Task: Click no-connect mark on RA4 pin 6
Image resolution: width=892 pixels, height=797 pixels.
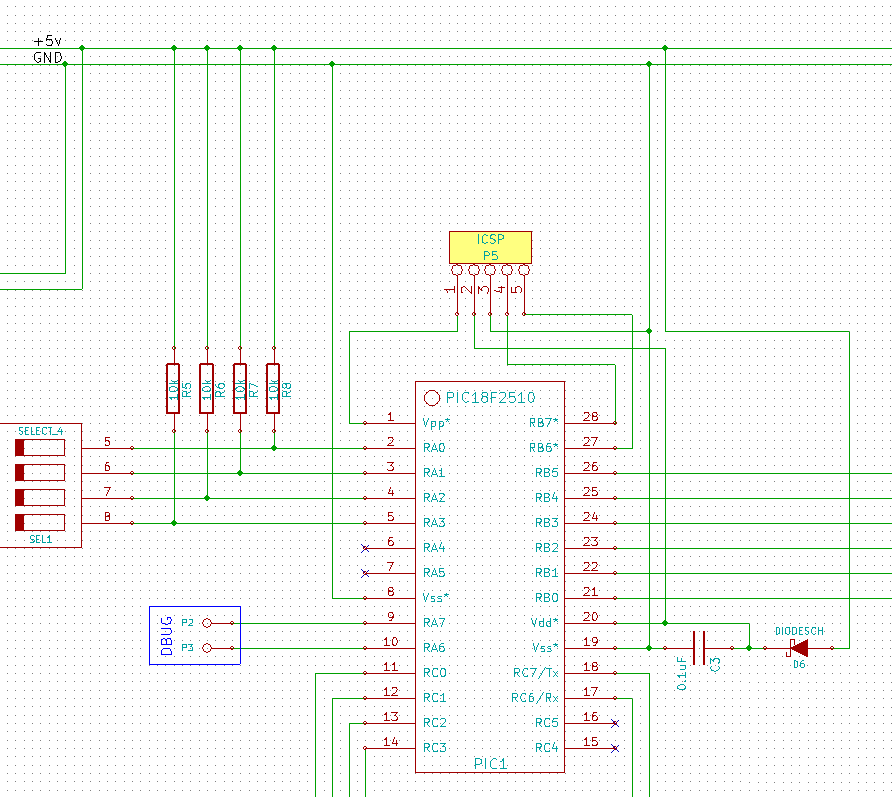Action: (x=365, y=548)
